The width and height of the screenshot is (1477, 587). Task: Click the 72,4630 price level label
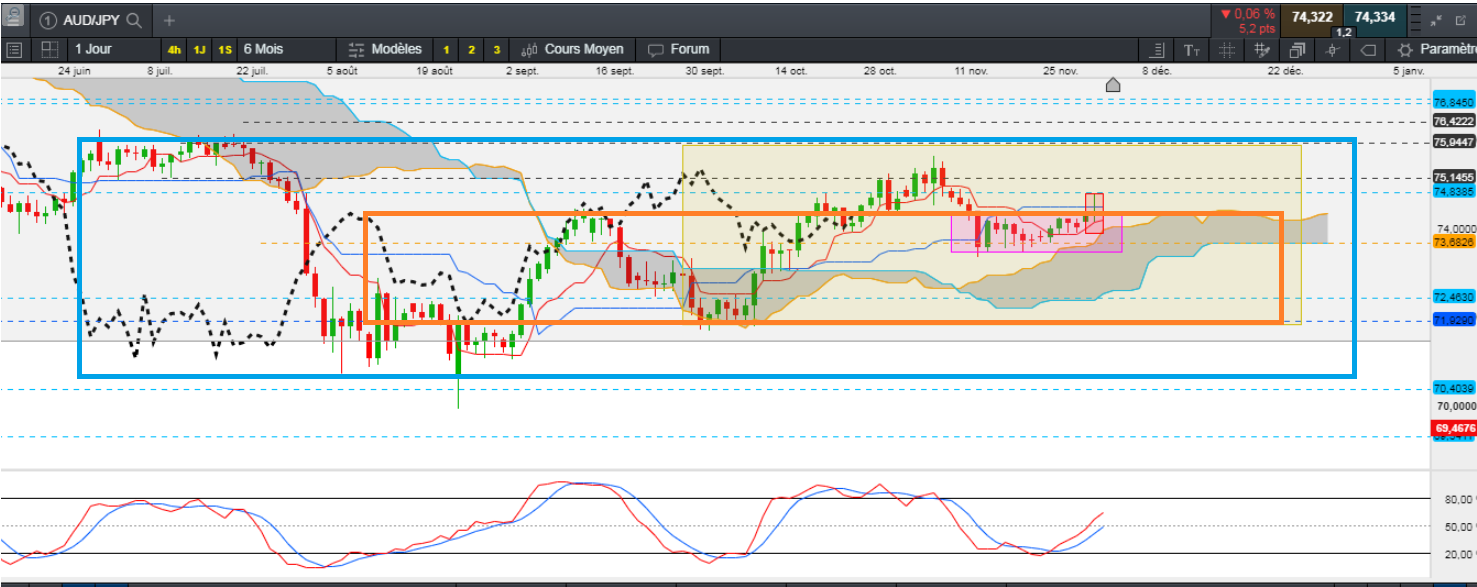[x=1454, y=297]
